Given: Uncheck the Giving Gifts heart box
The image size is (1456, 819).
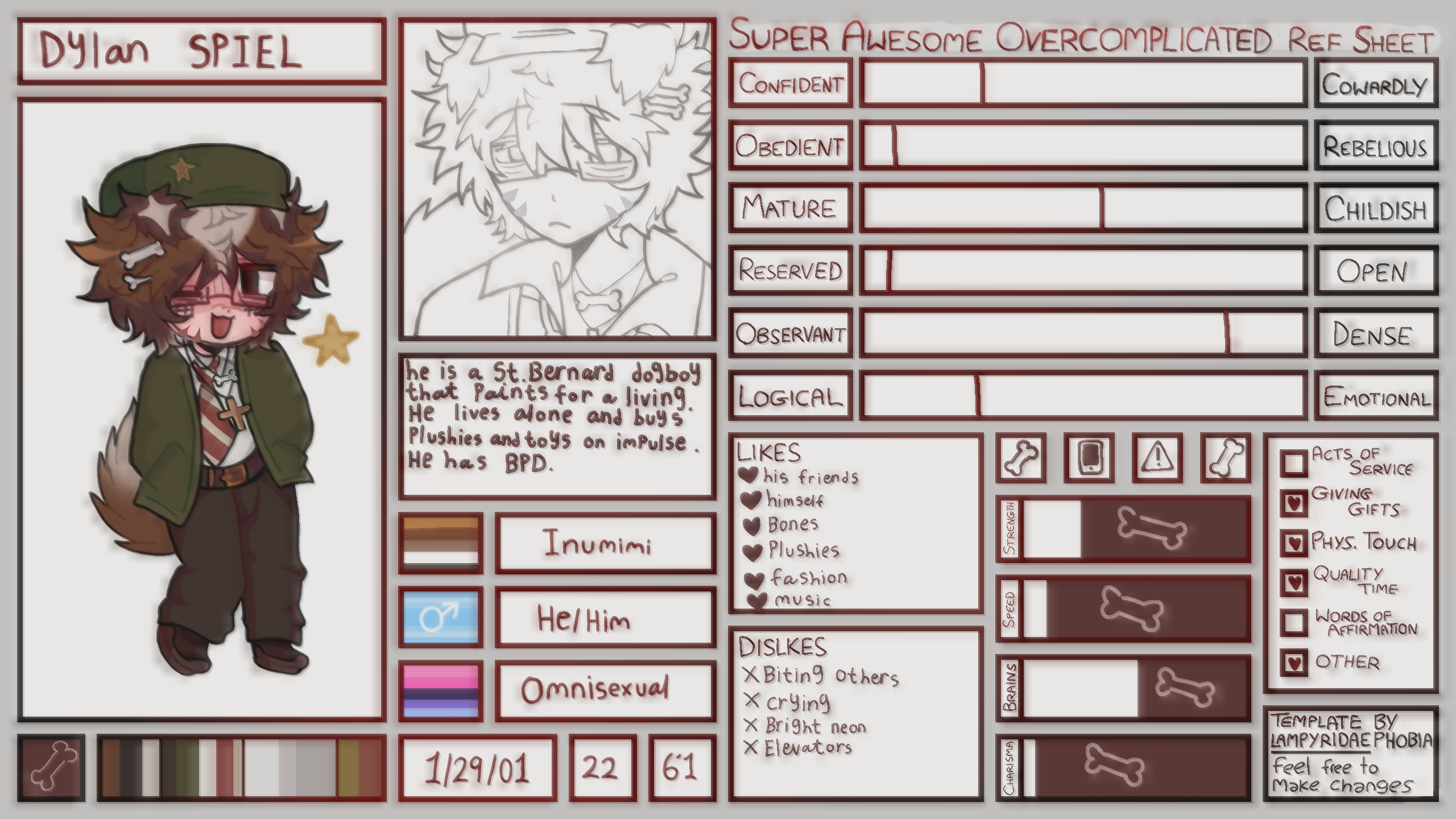Looking at the screenshot, I should (x=1294, y=503).
